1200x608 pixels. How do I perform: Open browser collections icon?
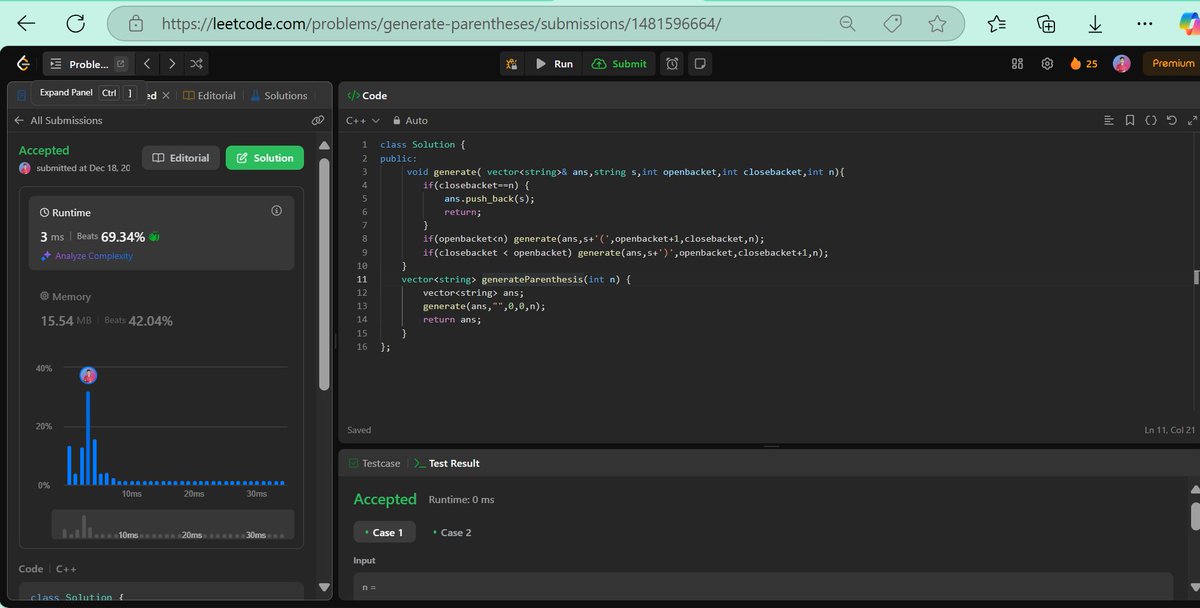click(x=1046, y=23)
